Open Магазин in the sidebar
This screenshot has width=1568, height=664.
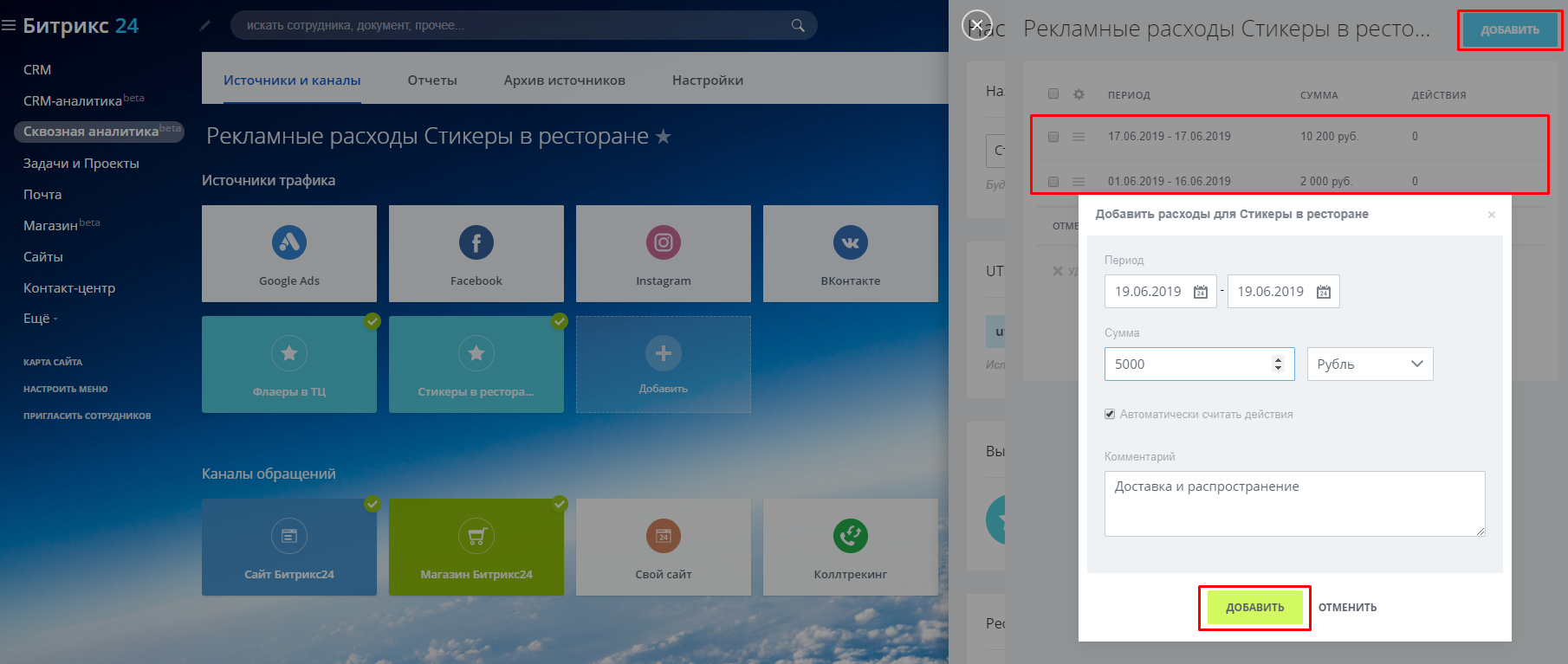coord(50,226)
